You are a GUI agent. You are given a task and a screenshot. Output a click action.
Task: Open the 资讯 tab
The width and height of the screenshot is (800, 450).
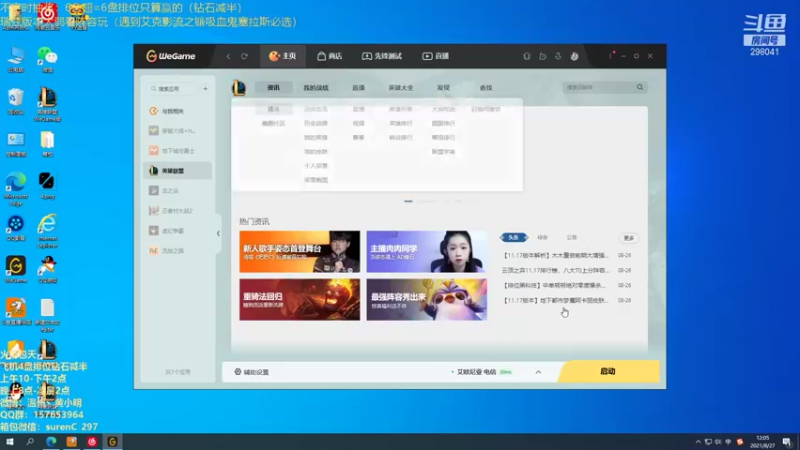pyautogui.click(x=273, y=88)
